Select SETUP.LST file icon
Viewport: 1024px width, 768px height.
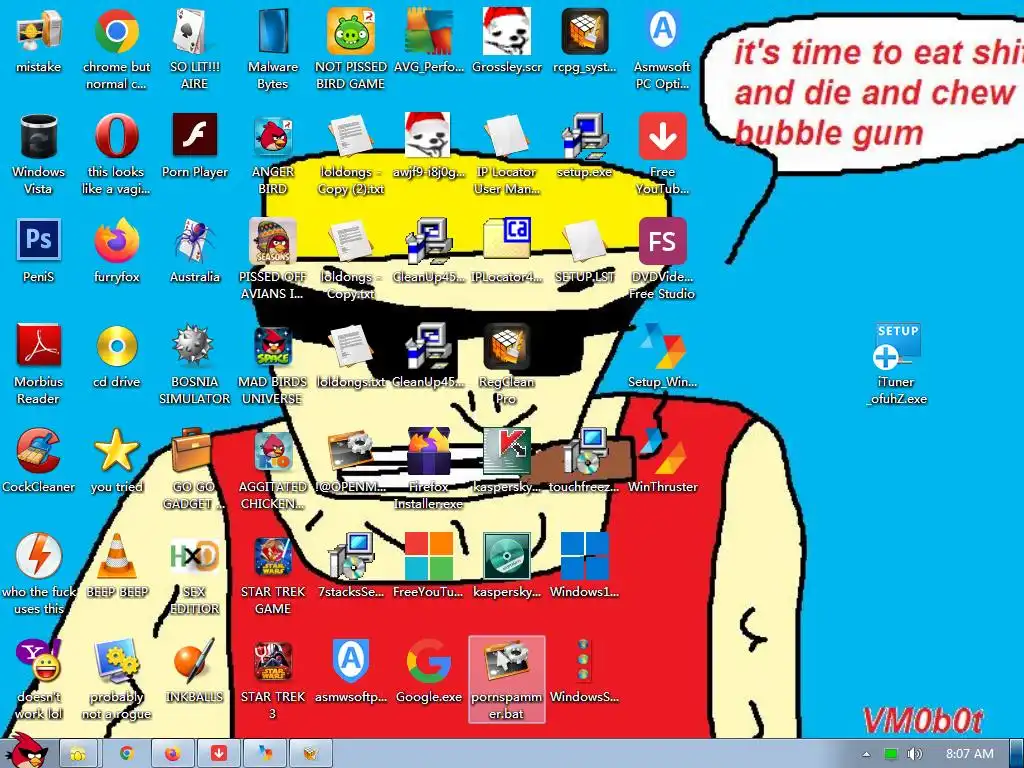tap(584, 241)
